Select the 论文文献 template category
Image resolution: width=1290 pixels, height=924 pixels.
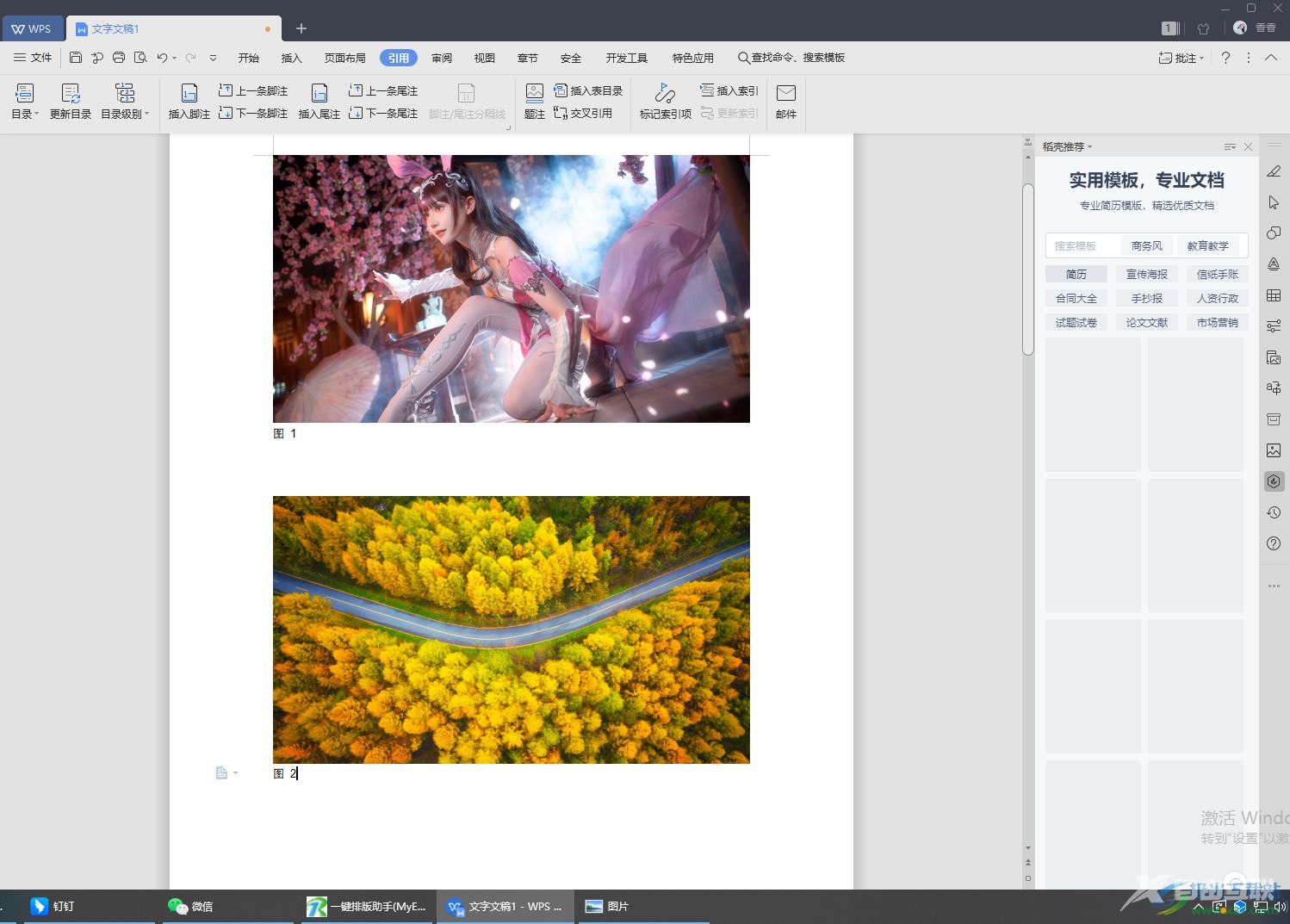coord(1147,322)
